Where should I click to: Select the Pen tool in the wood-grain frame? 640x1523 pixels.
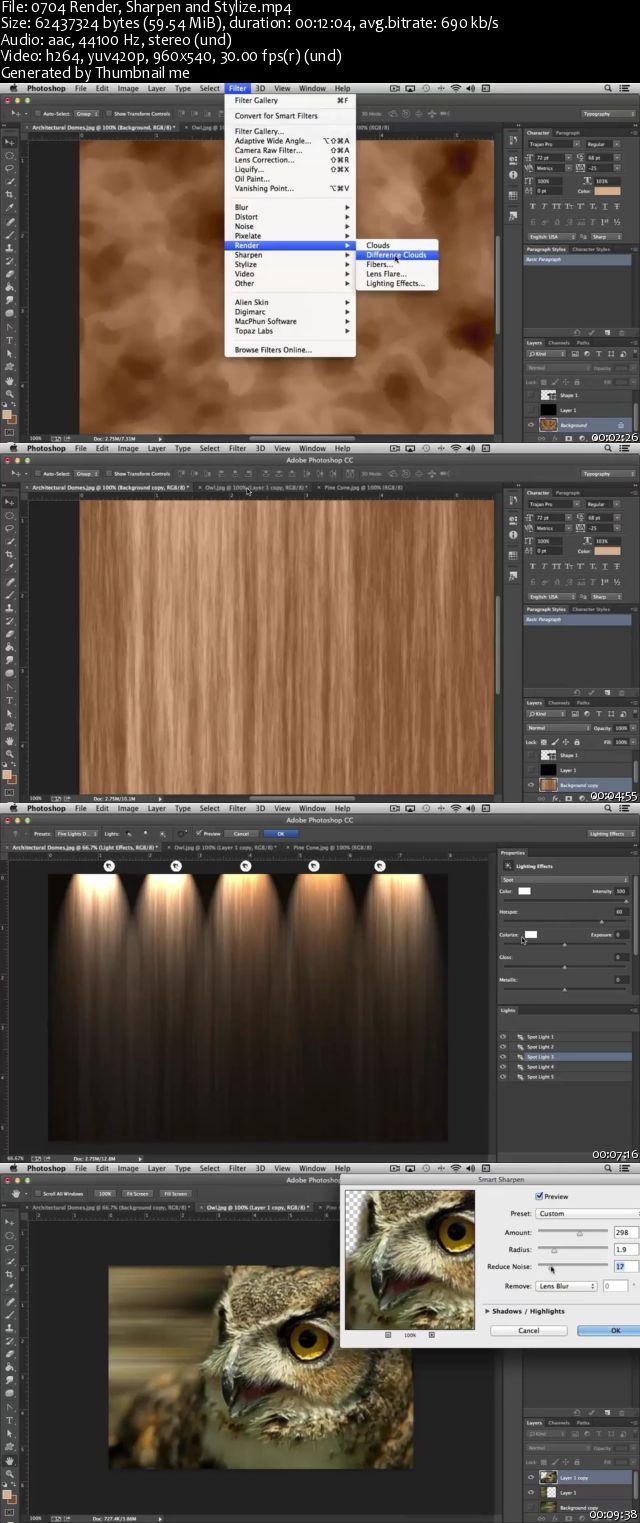(10, 688)
